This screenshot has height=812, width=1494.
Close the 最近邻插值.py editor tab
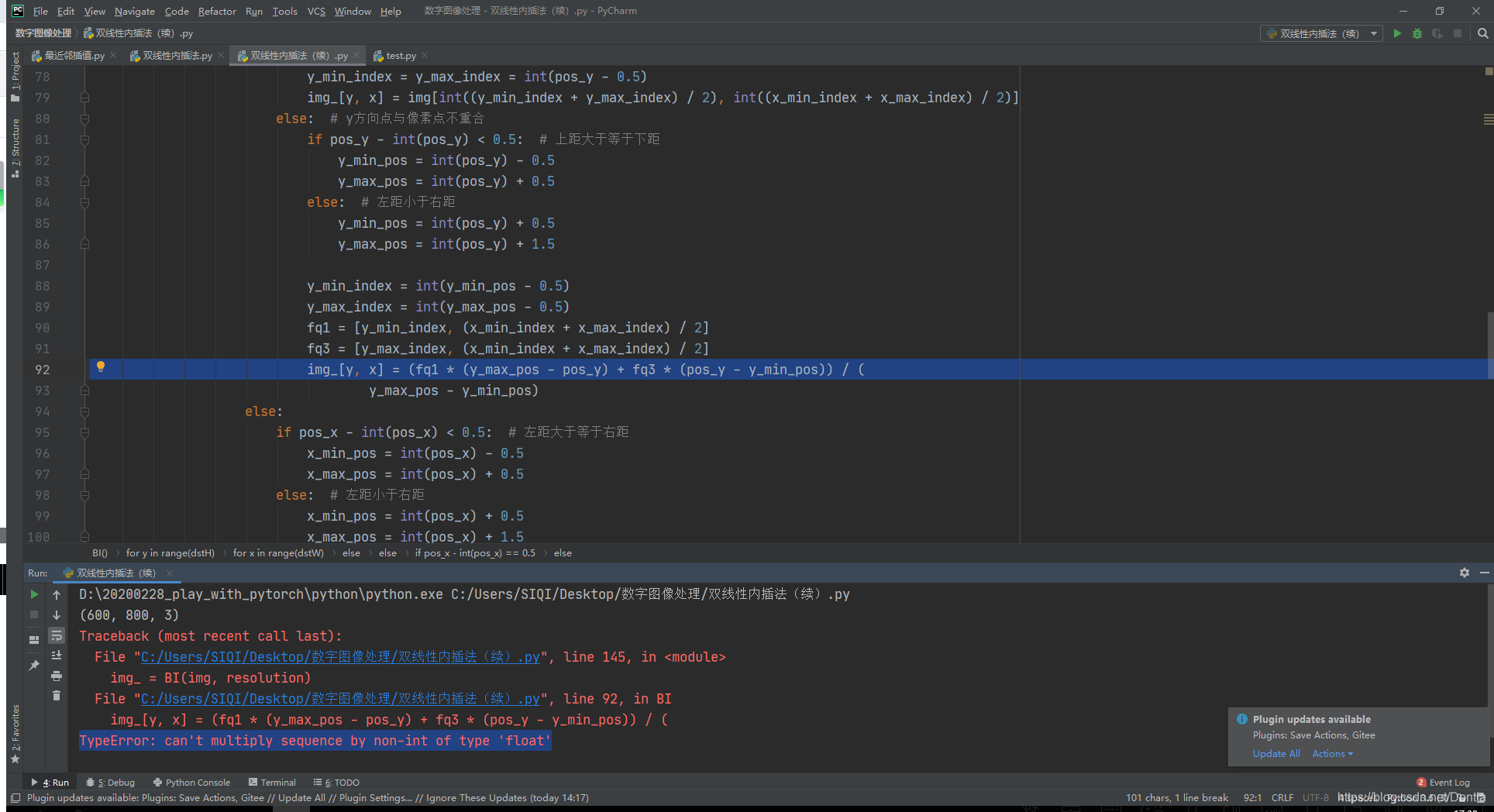113,55
